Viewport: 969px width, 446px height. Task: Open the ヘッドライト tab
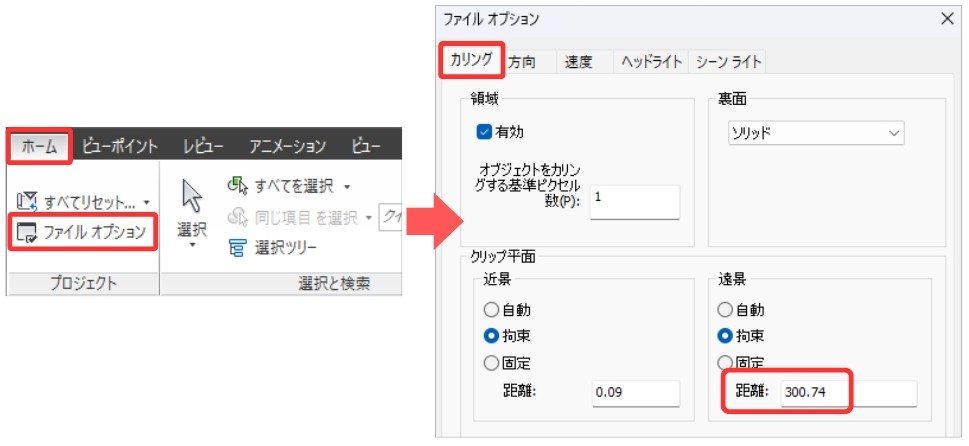click(x=651, y=62)
